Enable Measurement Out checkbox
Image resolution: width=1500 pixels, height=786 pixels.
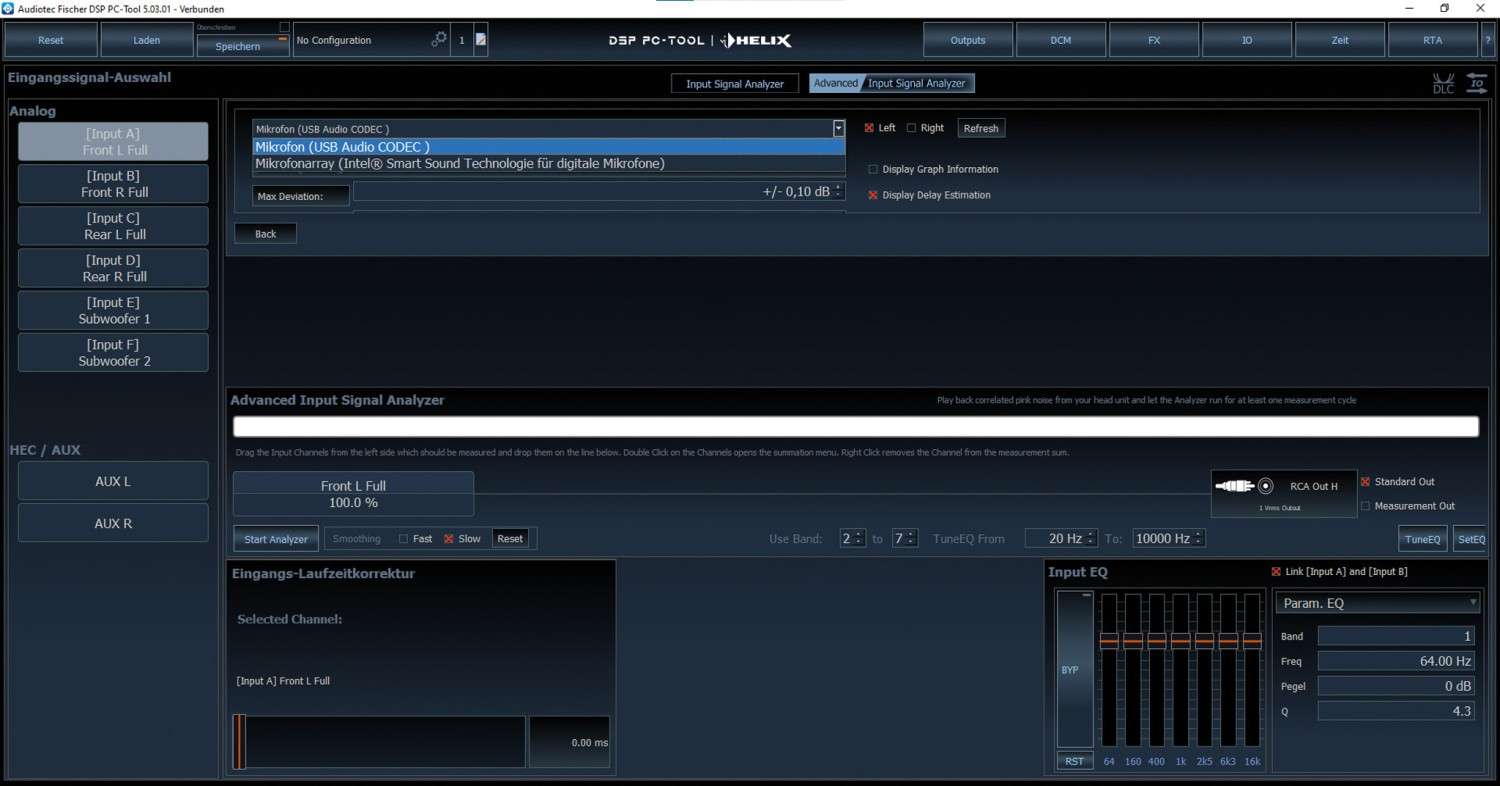[x=1365, y=506]
